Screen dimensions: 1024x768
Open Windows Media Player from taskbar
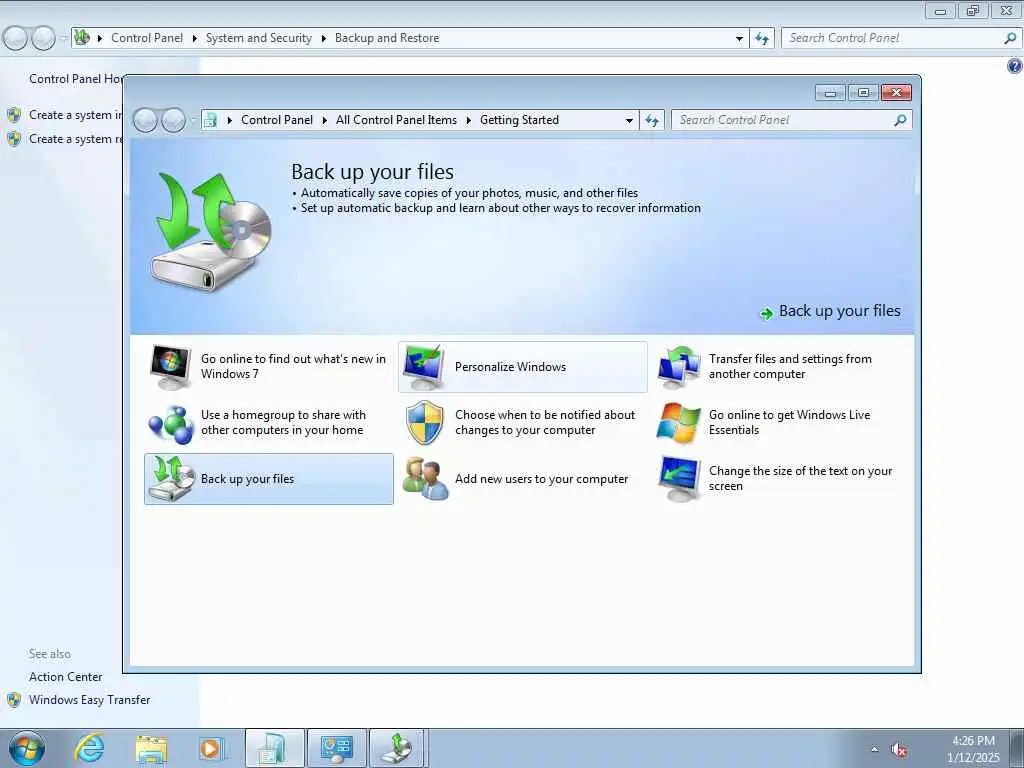(211, 749)
